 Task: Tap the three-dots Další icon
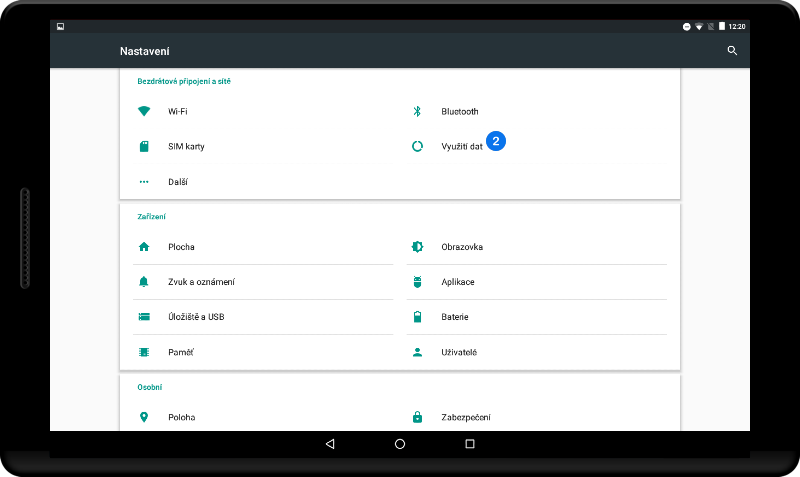click(x=144, y=182)
